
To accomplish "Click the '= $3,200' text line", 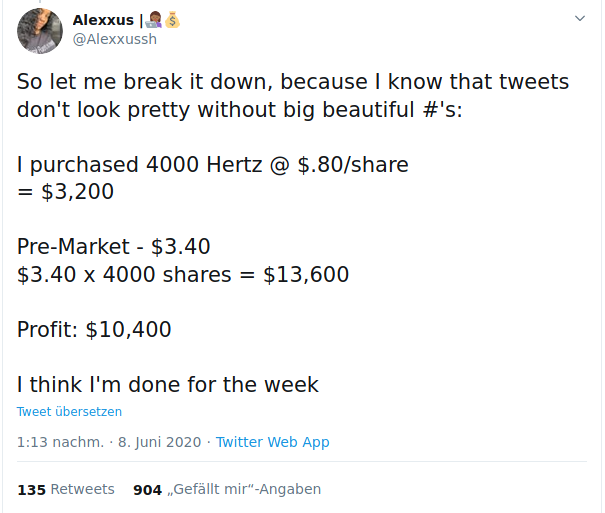I will [x=66, y=191].
